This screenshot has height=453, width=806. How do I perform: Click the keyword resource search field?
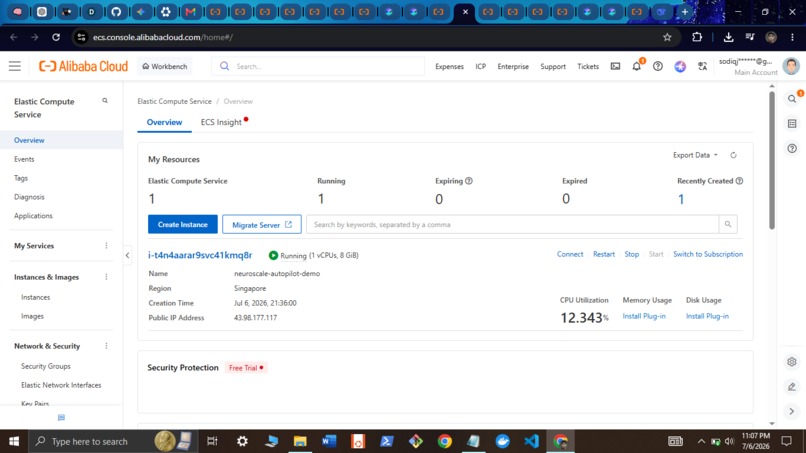click(x=512, y=224)
